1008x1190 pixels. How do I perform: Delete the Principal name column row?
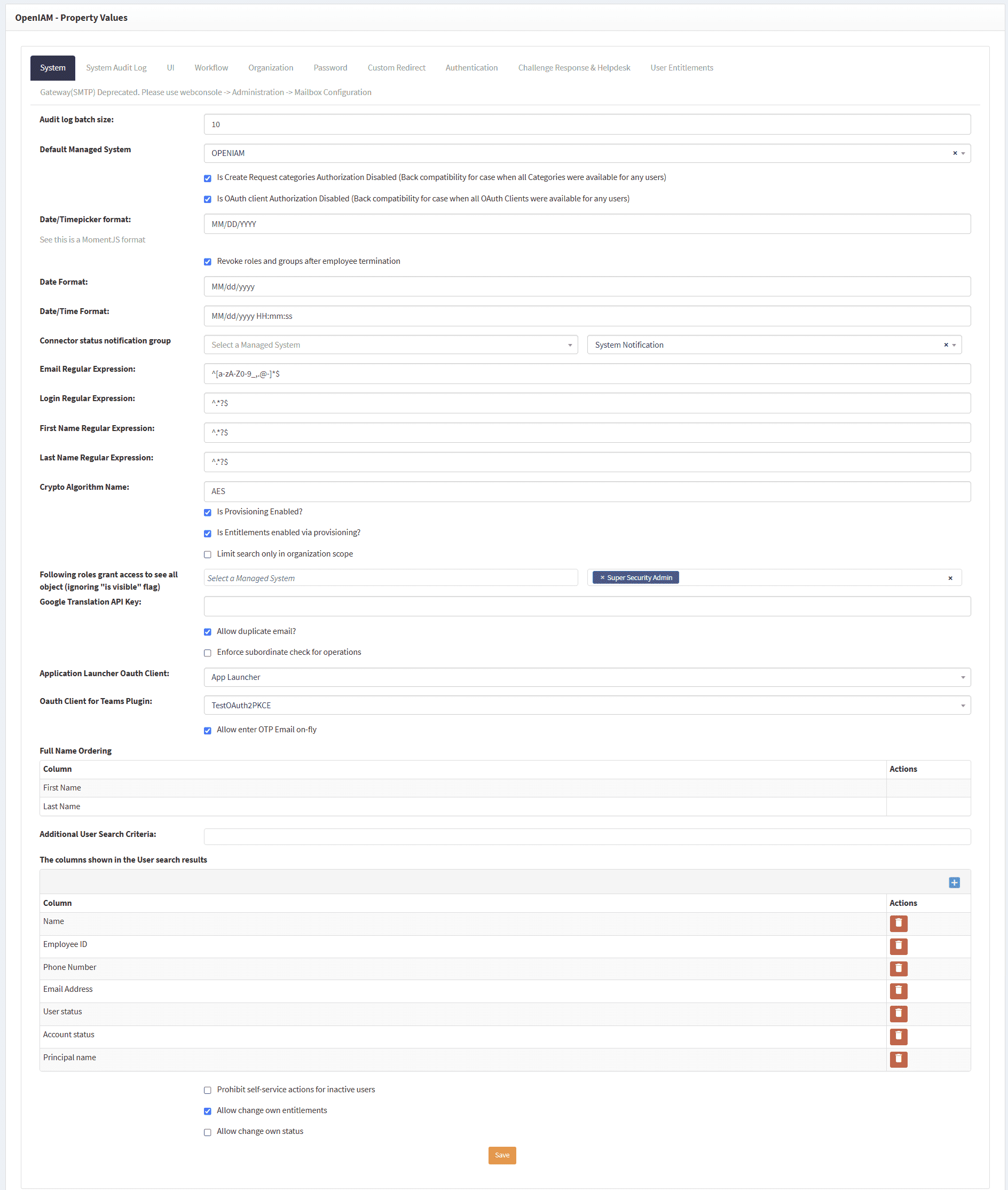[899, 1059]
